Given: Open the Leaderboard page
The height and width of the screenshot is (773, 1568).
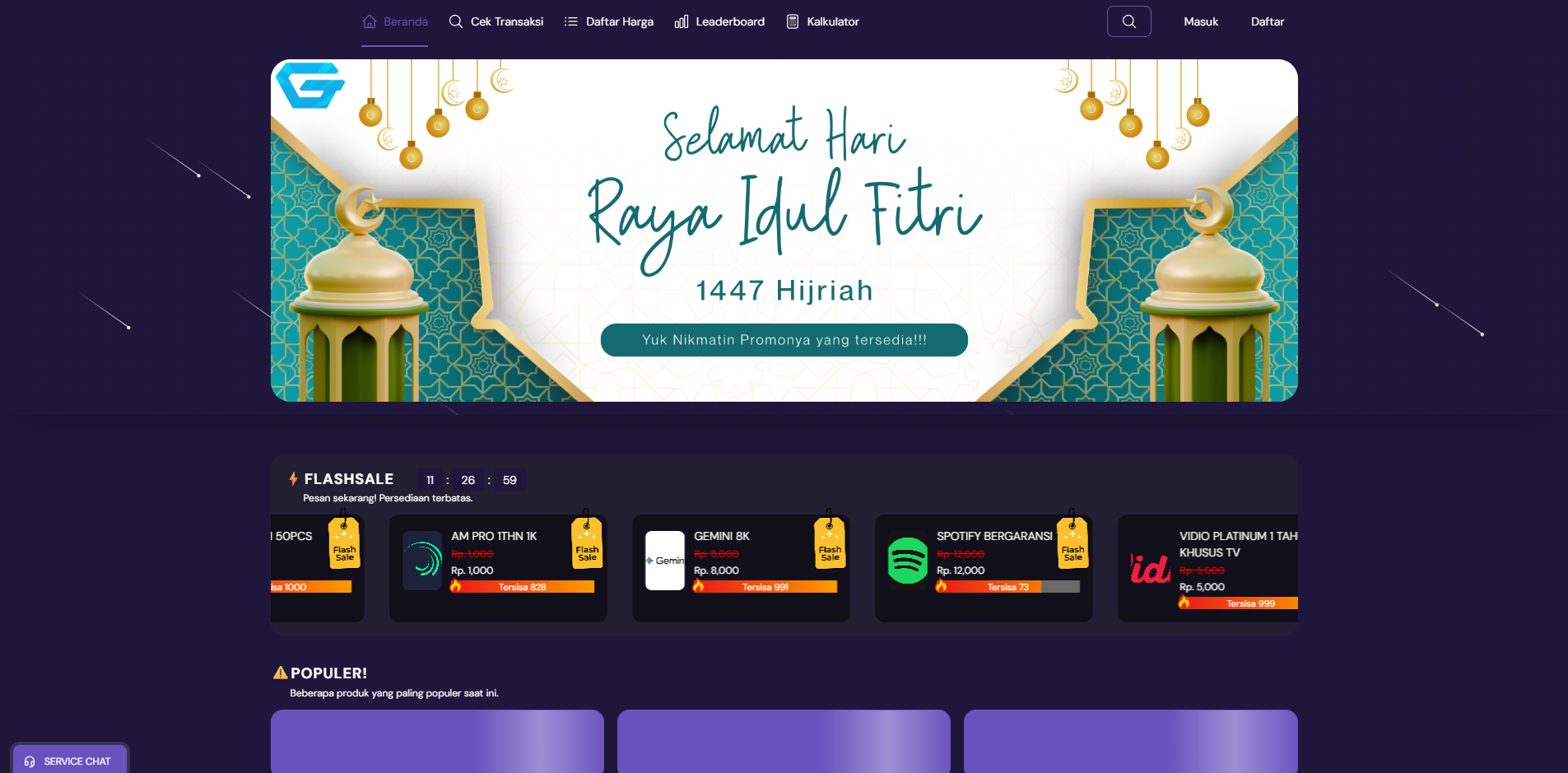Looking at the screenshot, I should click(x=719, y=21).
